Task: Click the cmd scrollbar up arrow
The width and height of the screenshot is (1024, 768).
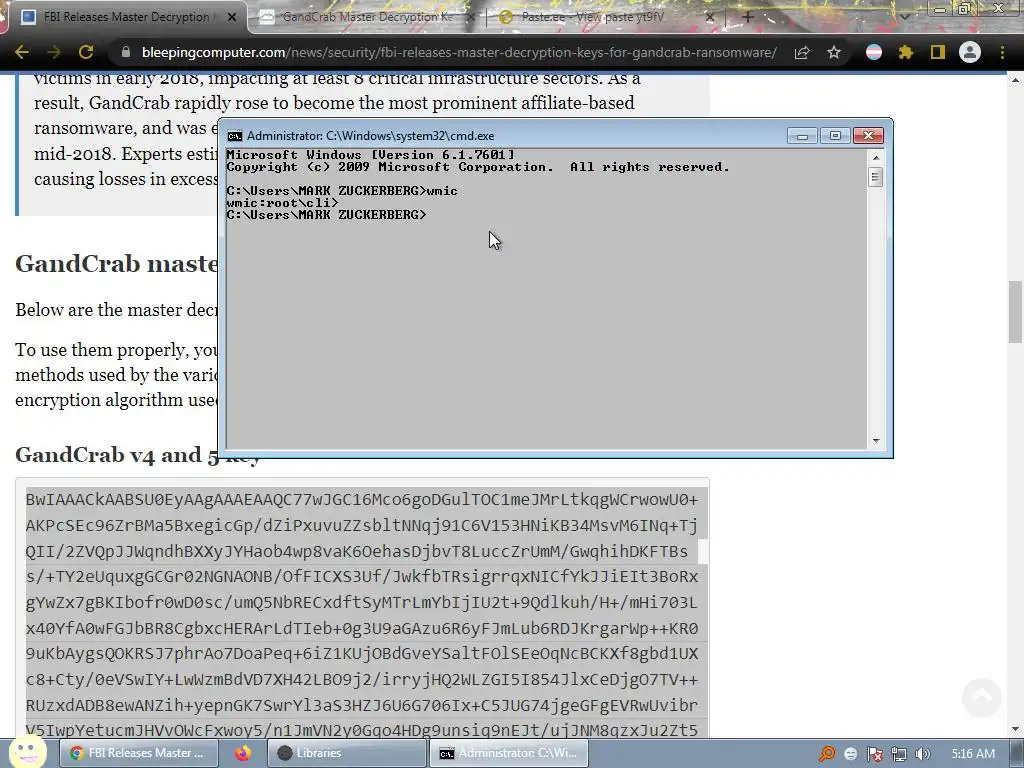Action: pos(876,157)
